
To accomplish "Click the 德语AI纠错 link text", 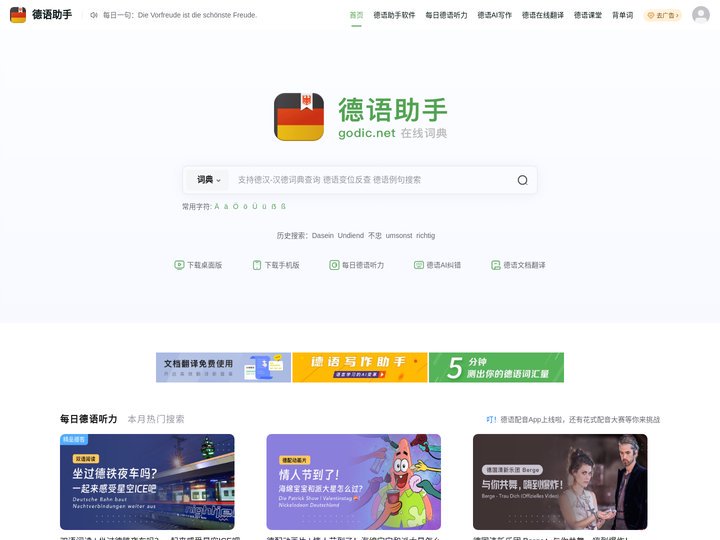I will (x=444, y=265).
